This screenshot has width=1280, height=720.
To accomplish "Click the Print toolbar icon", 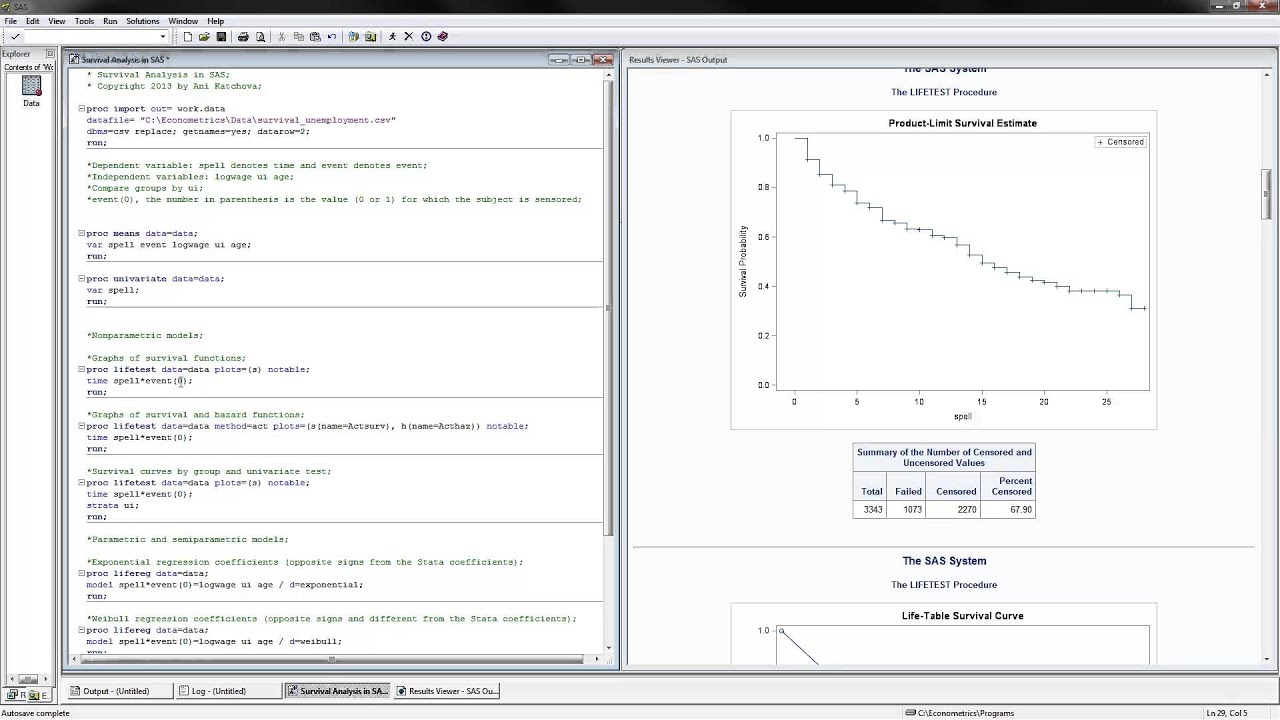I will pyautogui.click(x=243, y=37).
